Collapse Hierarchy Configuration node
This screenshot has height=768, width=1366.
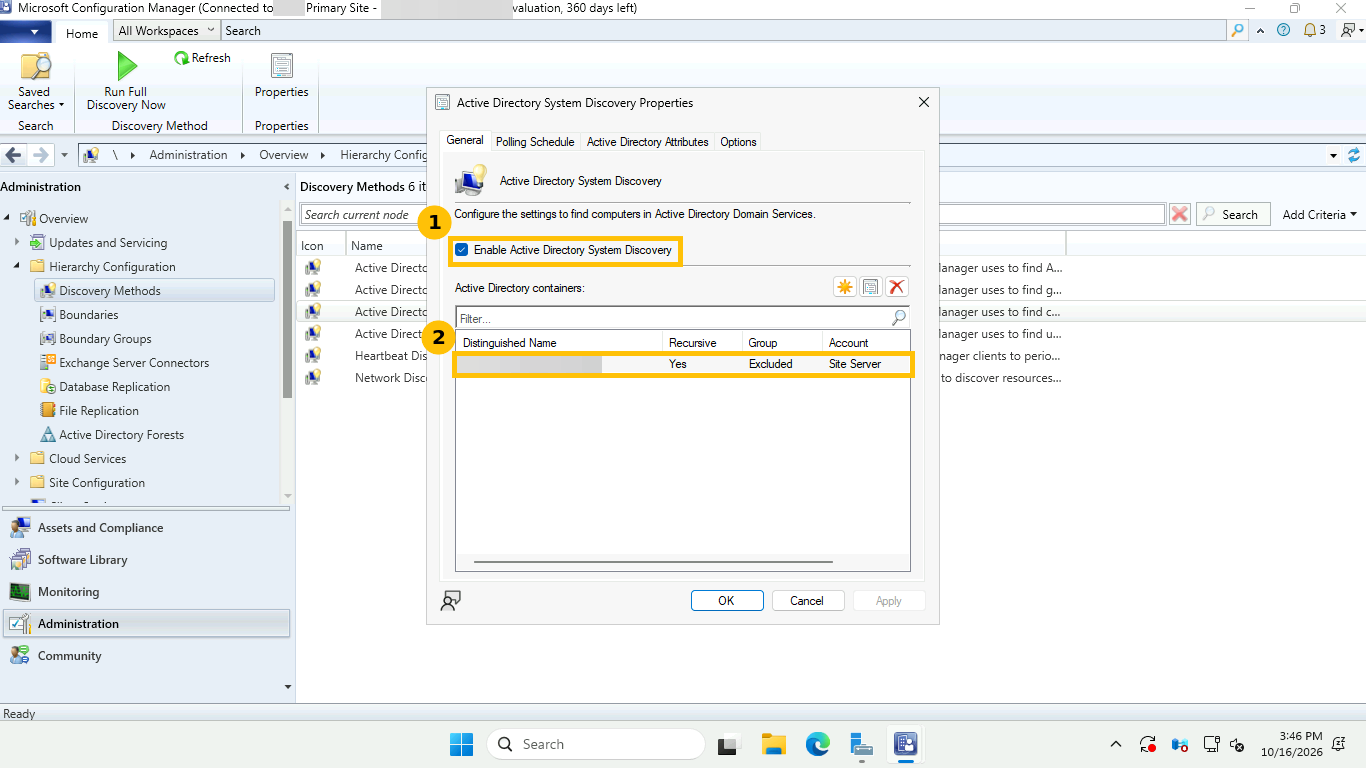click(x=17, y=267)
